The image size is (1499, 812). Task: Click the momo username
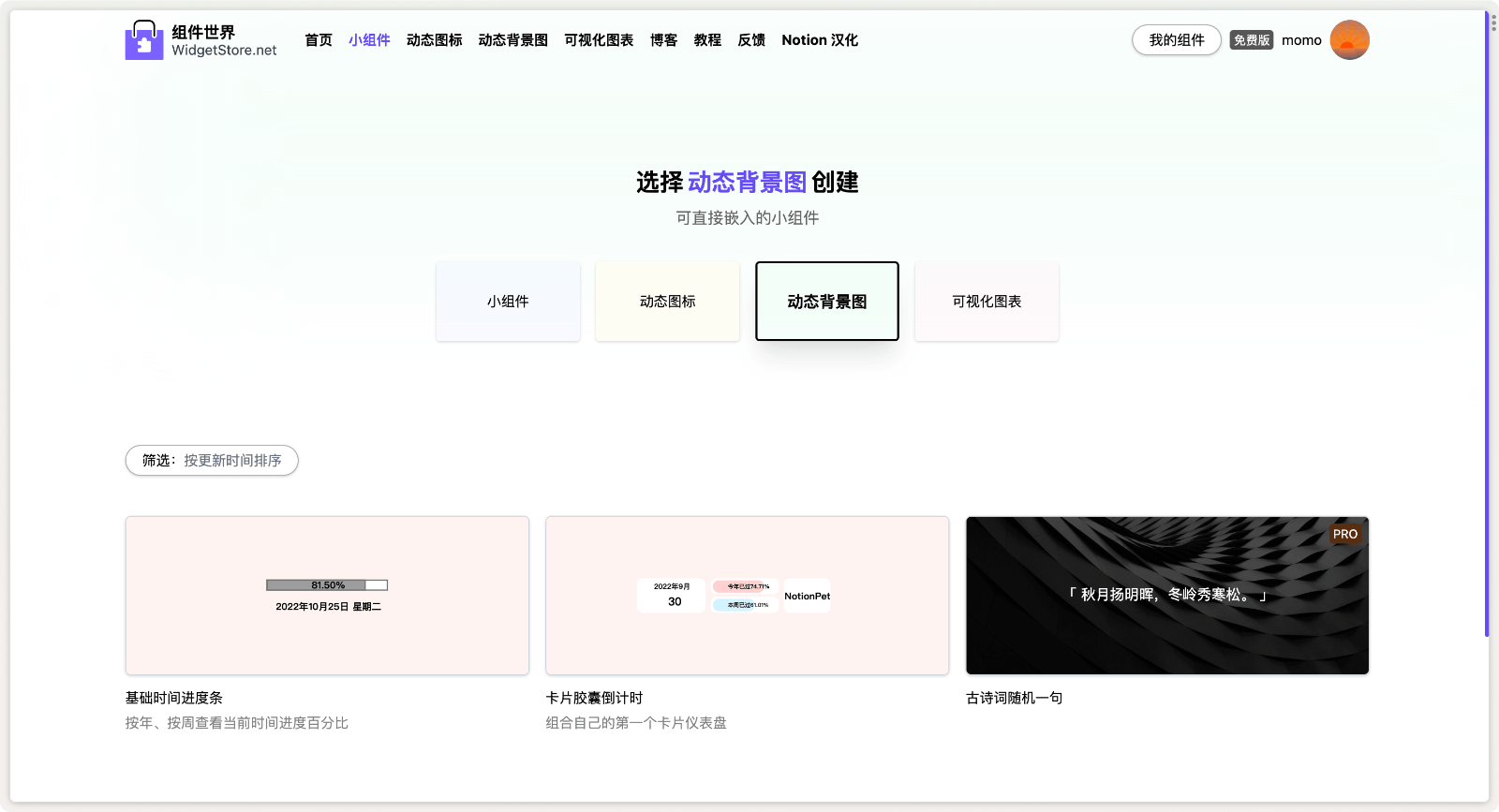1301,40
